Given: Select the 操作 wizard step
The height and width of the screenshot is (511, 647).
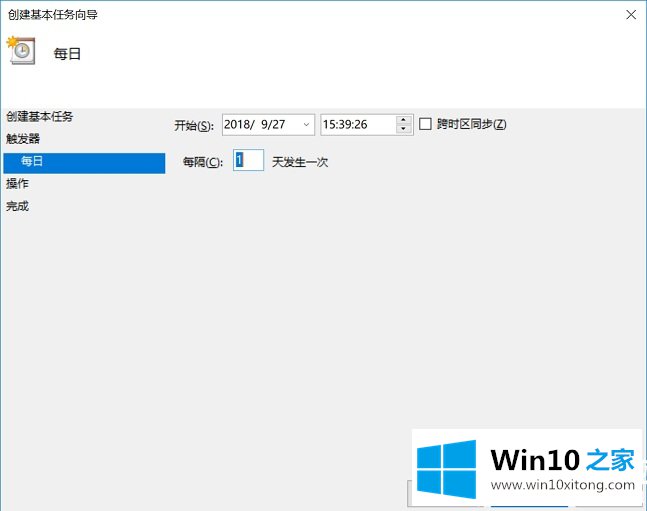Looking at the screenshot, I should tap(17, 184).
